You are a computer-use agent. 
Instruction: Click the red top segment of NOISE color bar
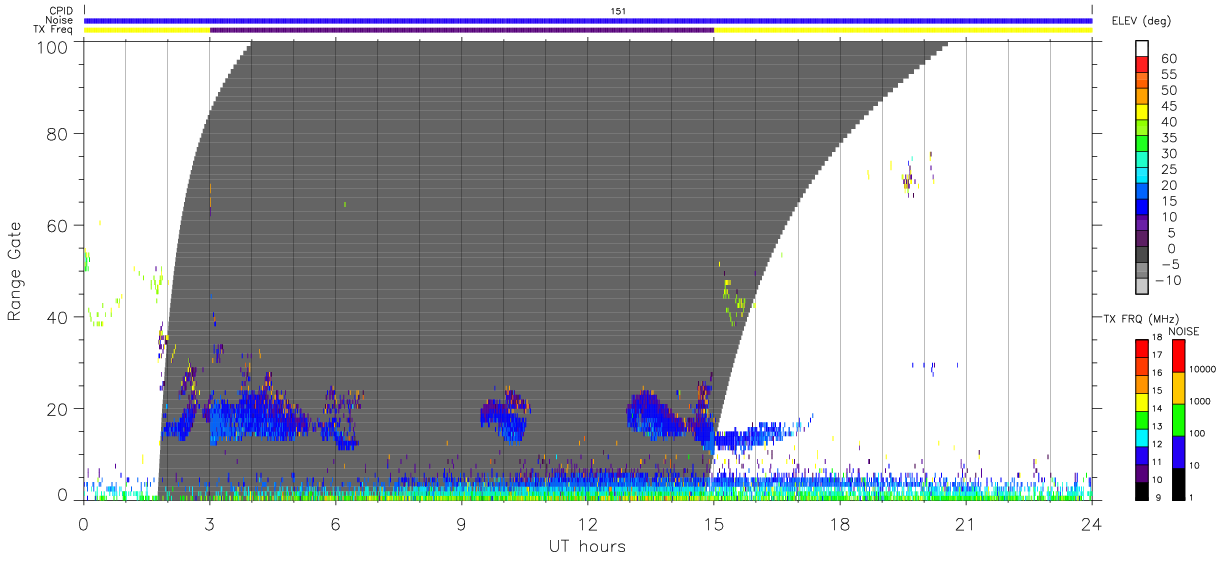coord(1178,356)
